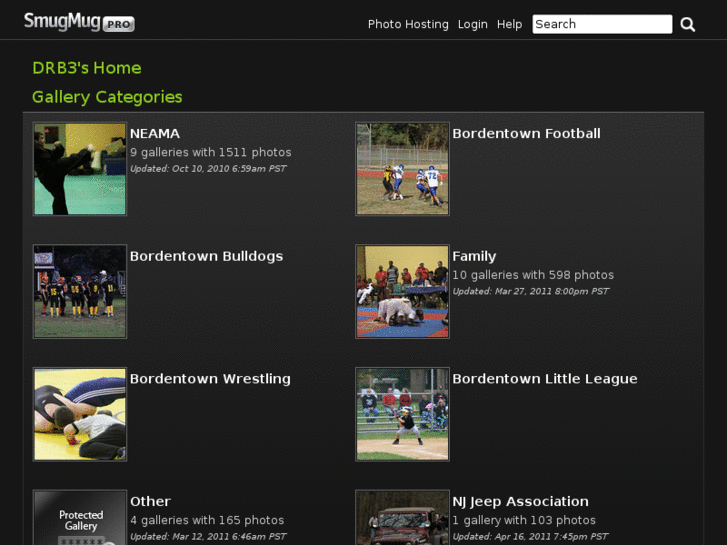The image size is (727, 545).
Task: Select text '1 gallery with 103 photos'
Action: [x=524, y=520]
